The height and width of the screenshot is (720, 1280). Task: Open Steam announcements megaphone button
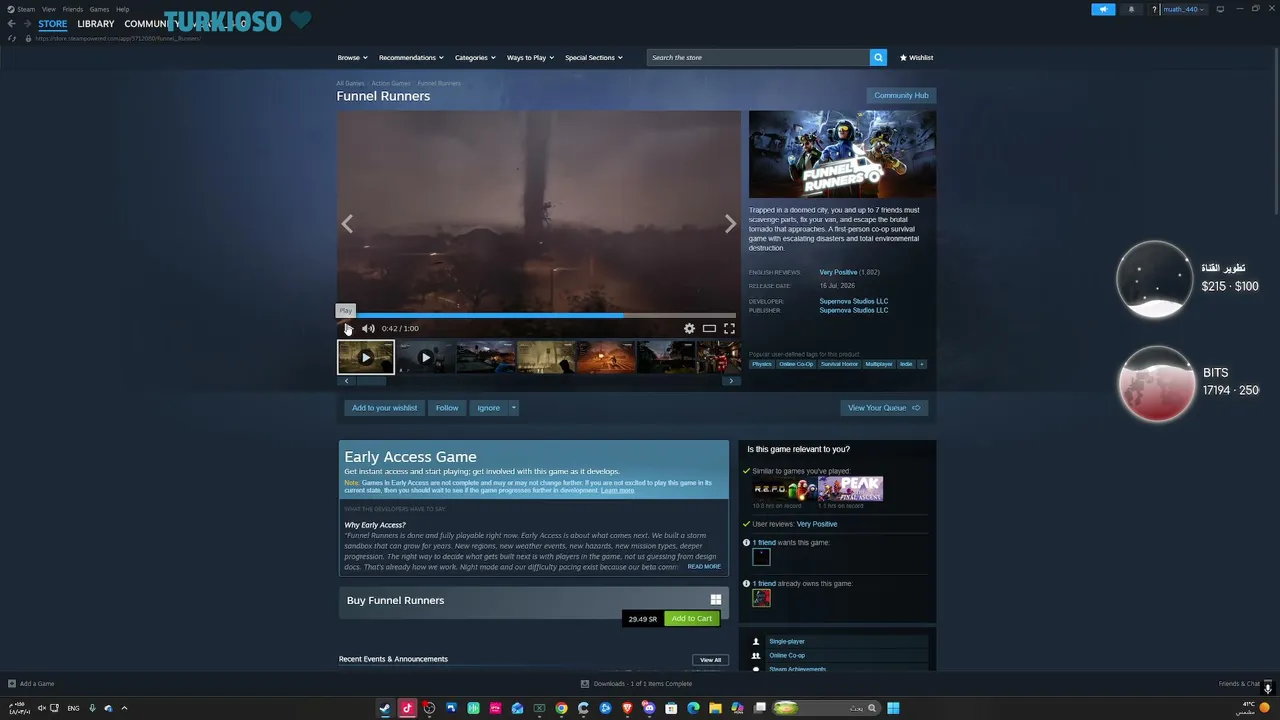click(x=1103, y=9)
